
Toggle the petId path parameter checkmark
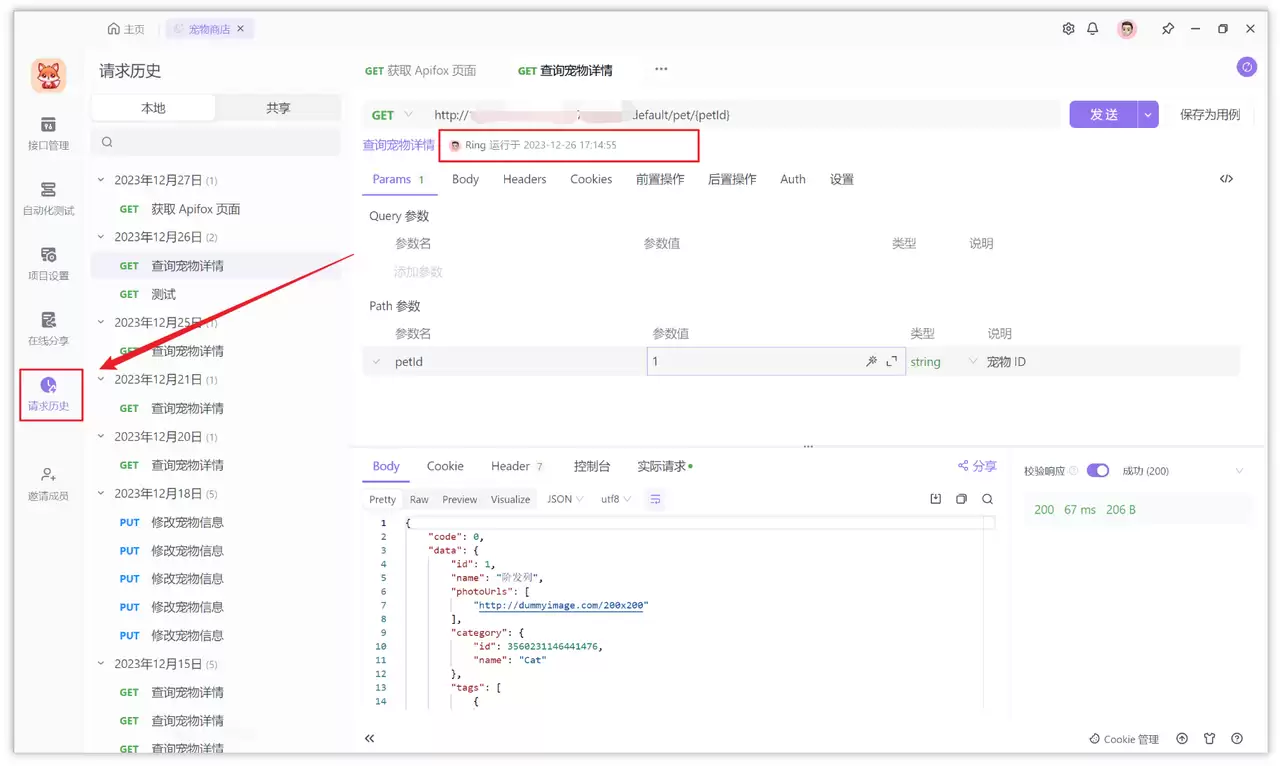pyautogui.click(x=377, y=362)
